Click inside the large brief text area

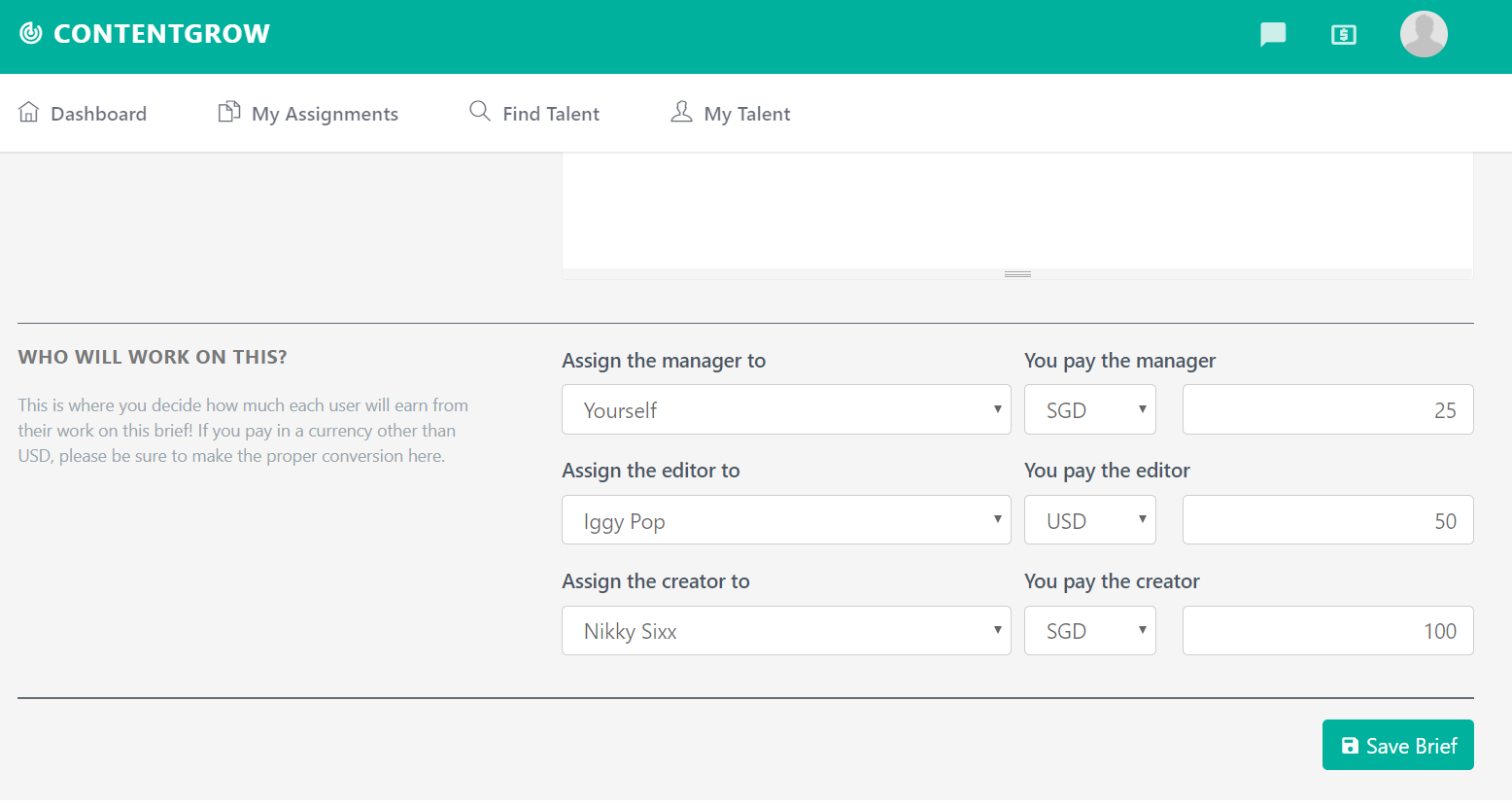1017,210
